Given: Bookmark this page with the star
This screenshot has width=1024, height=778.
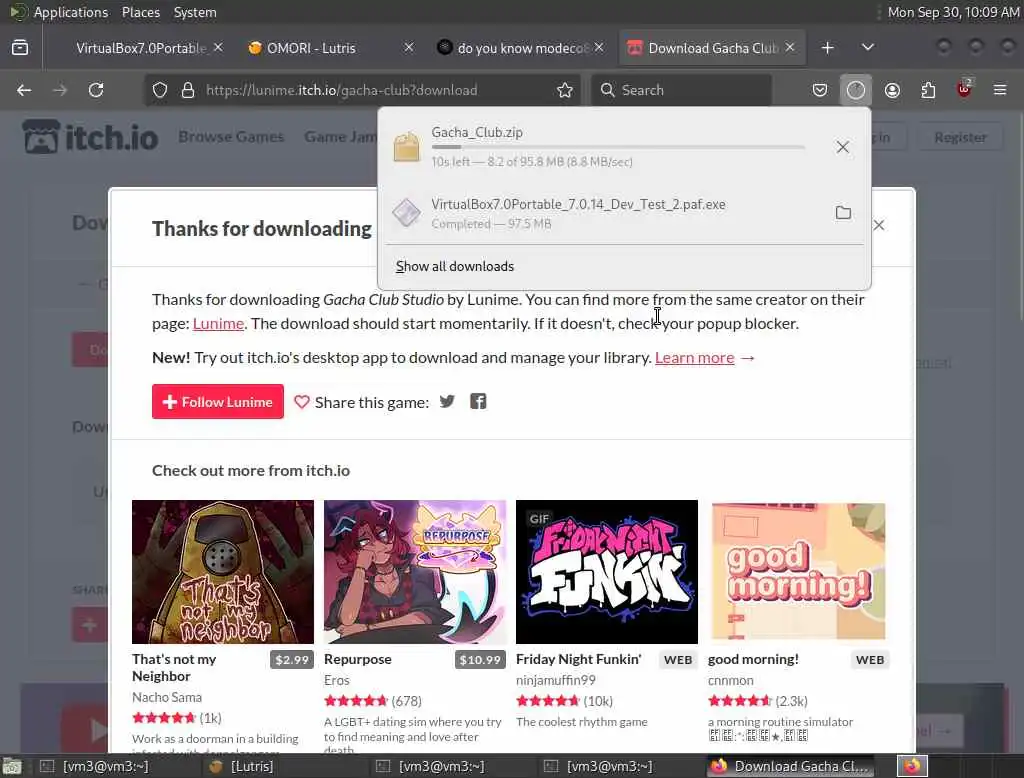Looking at the screenshot, I should (x=565, y=90).
